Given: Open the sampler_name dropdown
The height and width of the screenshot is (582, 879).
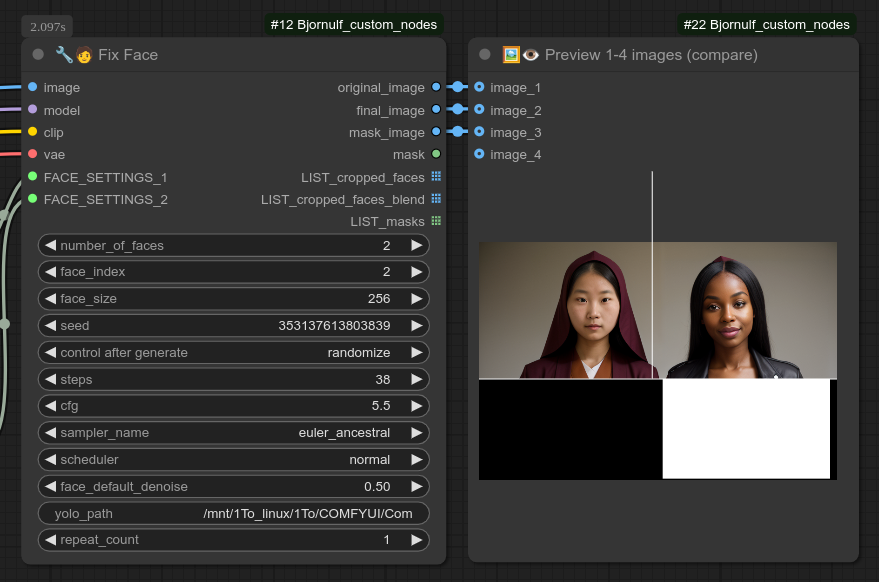Looking at the screenshot, I should coord(234,433).
